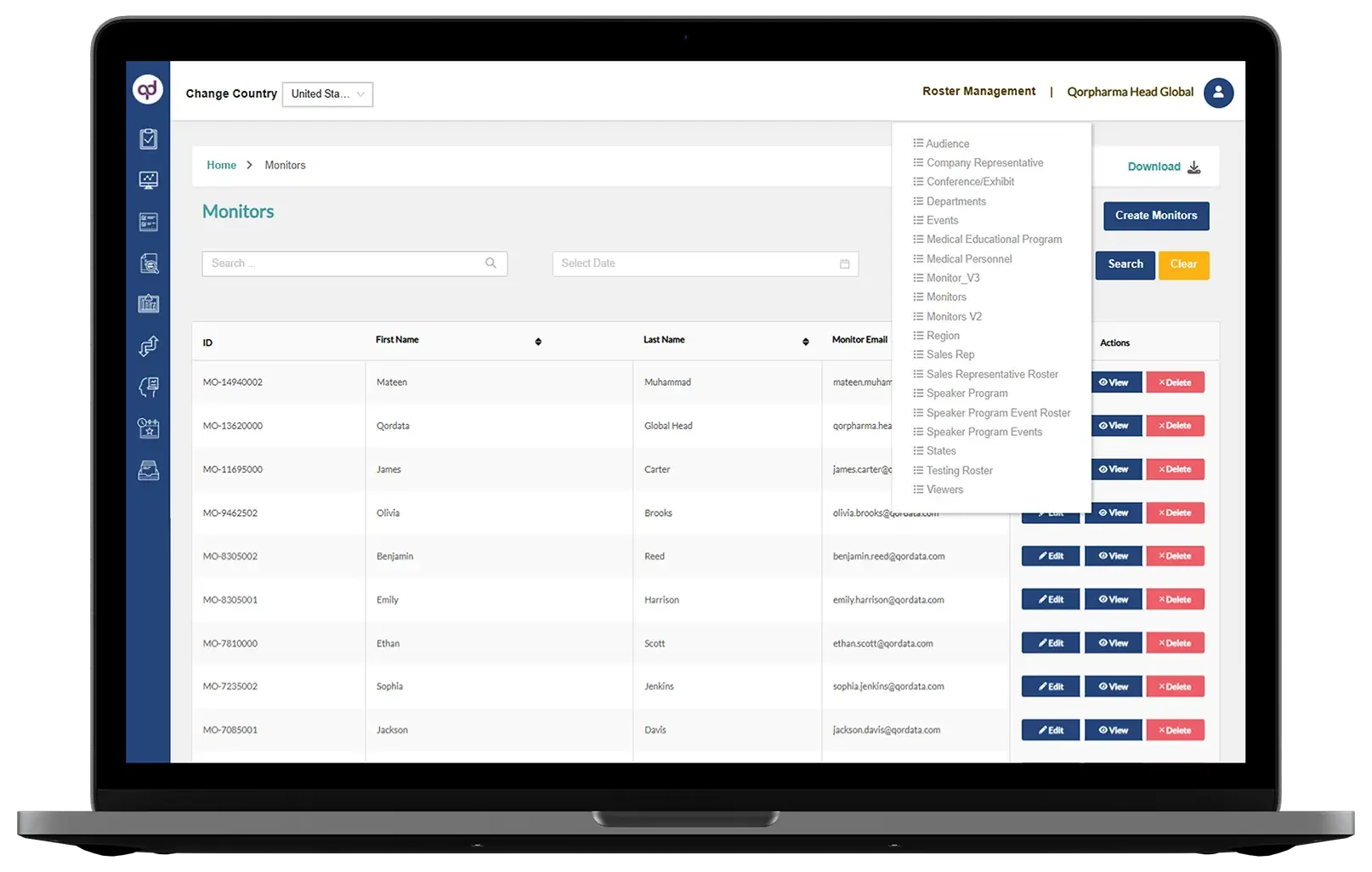Delete the Mateen Muhammad row

tap(1175, 382)
